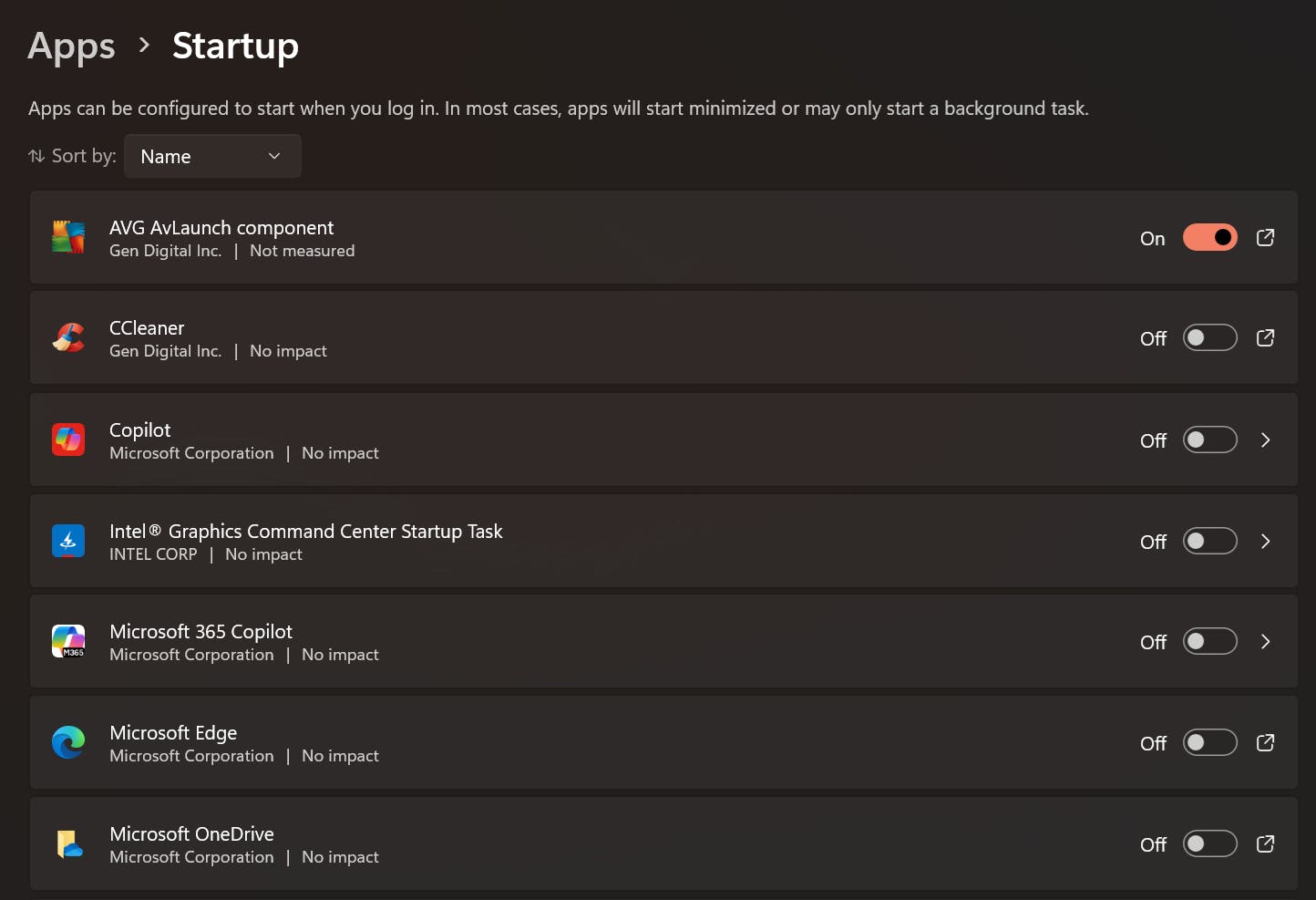Expand Copilot startup settings chevron
Image resolution: width=1316 pixels, height=900 pixels.
pyautogui.click(x=1265, y=440)
